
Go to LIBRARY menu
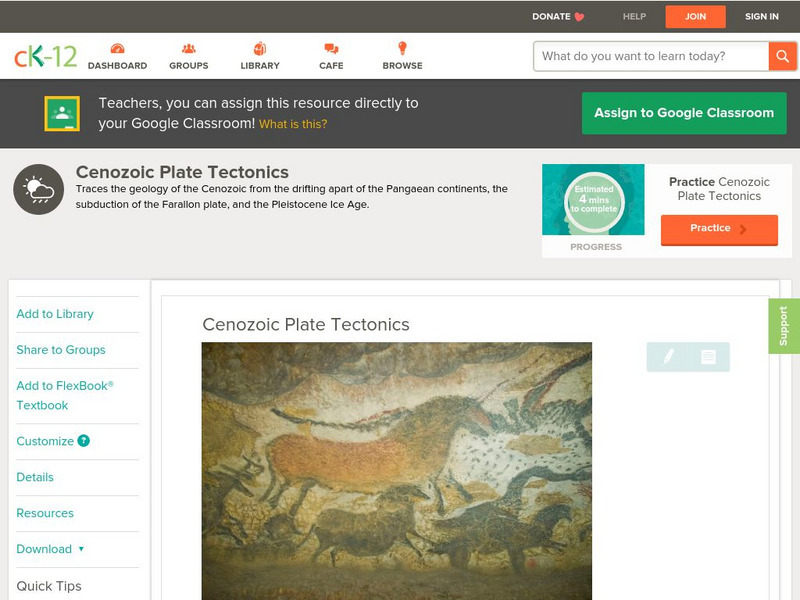260,65
